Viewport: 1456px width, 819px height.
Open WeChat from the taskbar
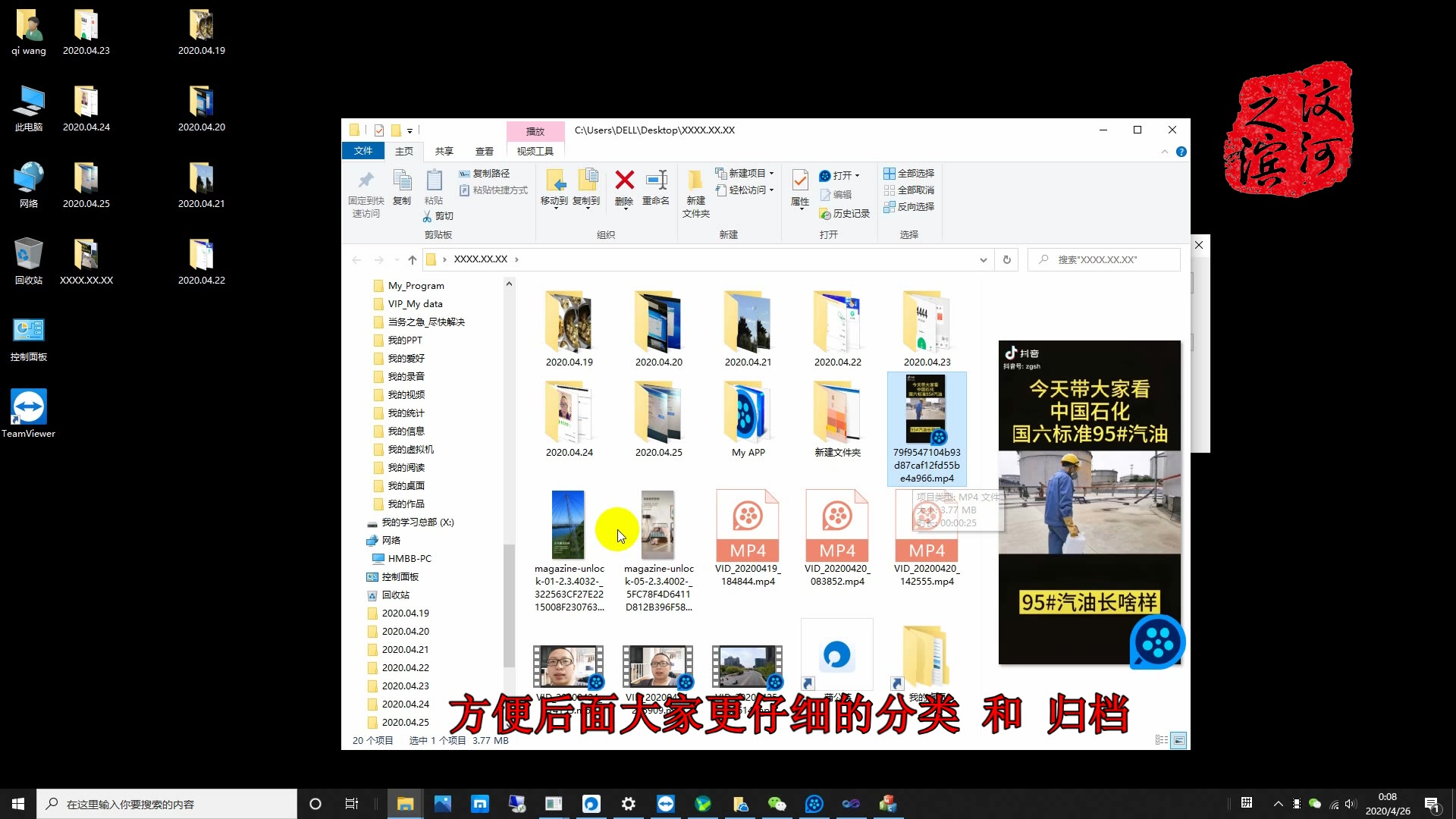tap(778, 803)
